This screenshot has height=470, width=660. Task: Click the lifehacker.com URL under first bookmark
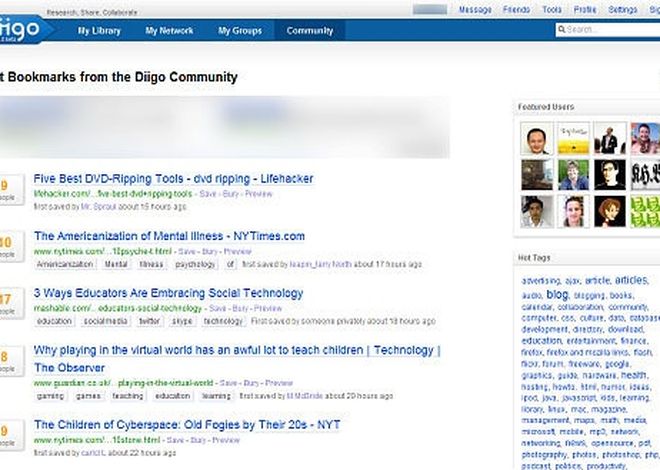click(113, 194)
